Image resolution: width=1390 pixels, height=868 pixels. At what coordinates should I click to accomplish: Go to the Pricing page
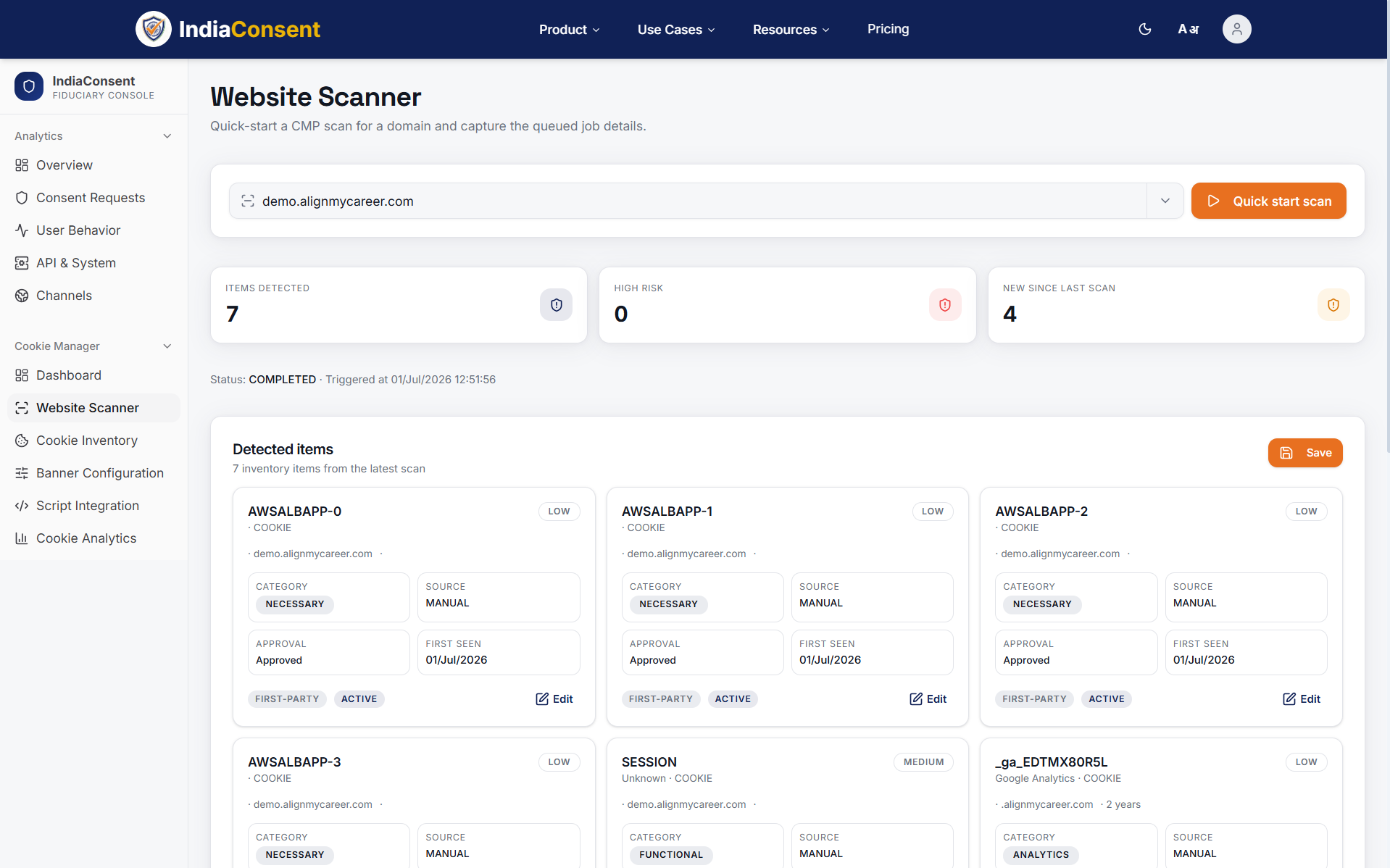[x=888, y=29]
